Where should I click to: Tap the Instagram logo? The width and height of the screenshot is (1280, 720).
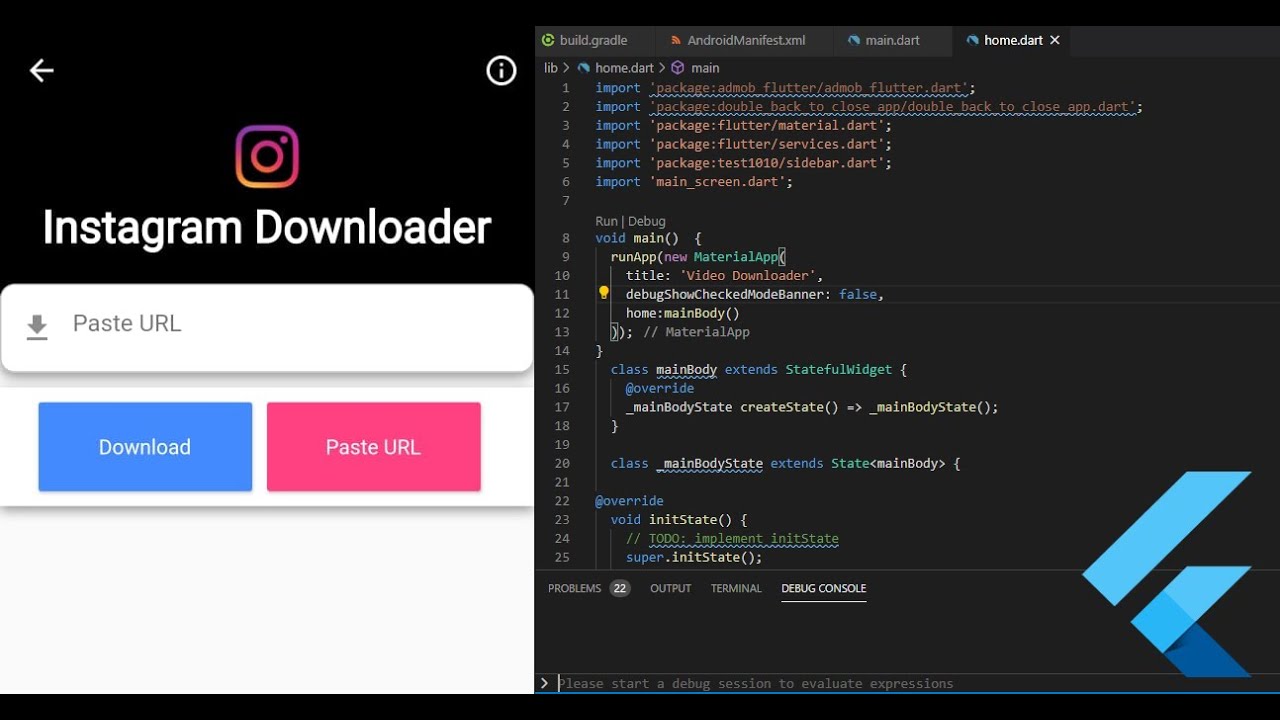click(267, 156)
